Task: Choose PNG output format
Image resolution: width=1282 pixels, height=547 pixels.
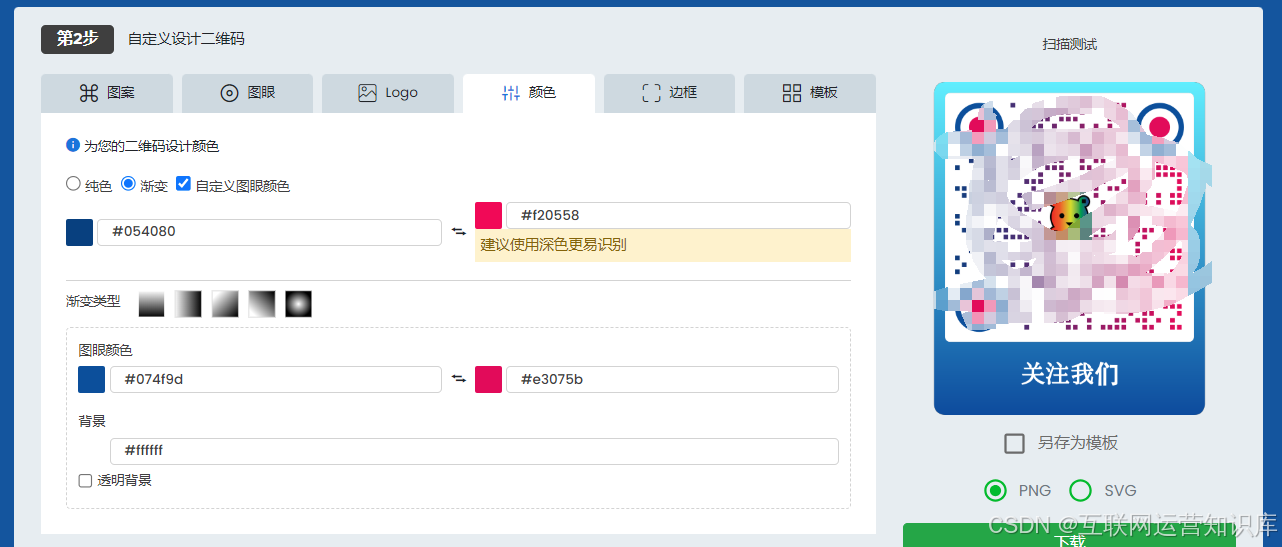Action: point(995,490)
